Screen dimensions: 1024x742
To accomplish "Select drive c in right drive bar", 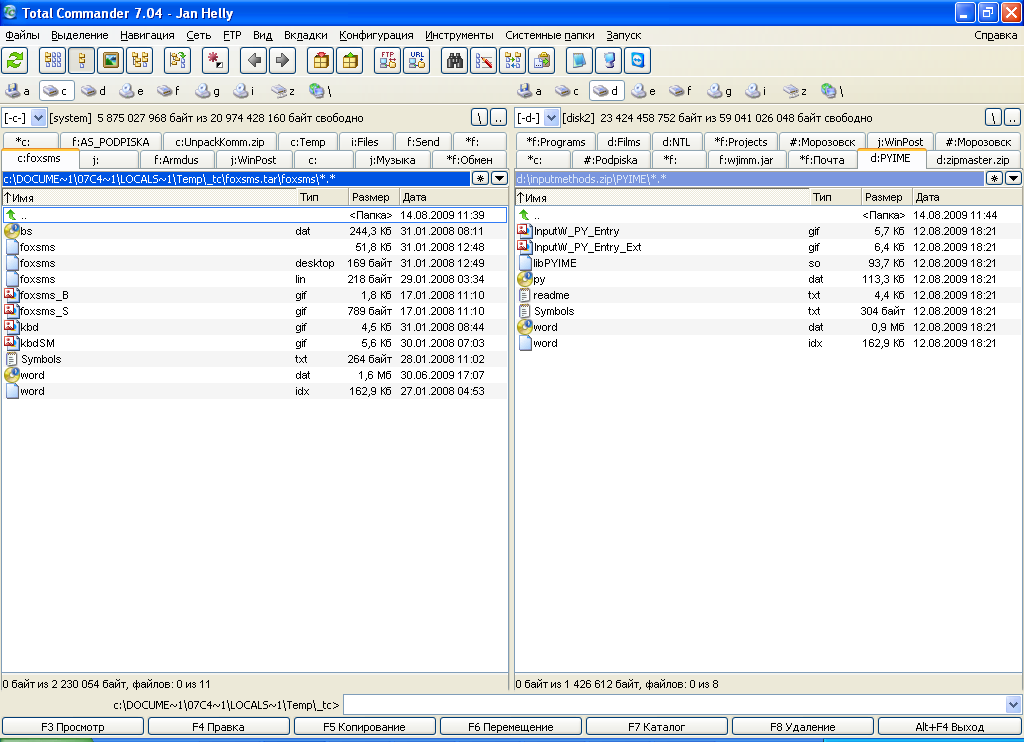I will (x=568, y=91).
